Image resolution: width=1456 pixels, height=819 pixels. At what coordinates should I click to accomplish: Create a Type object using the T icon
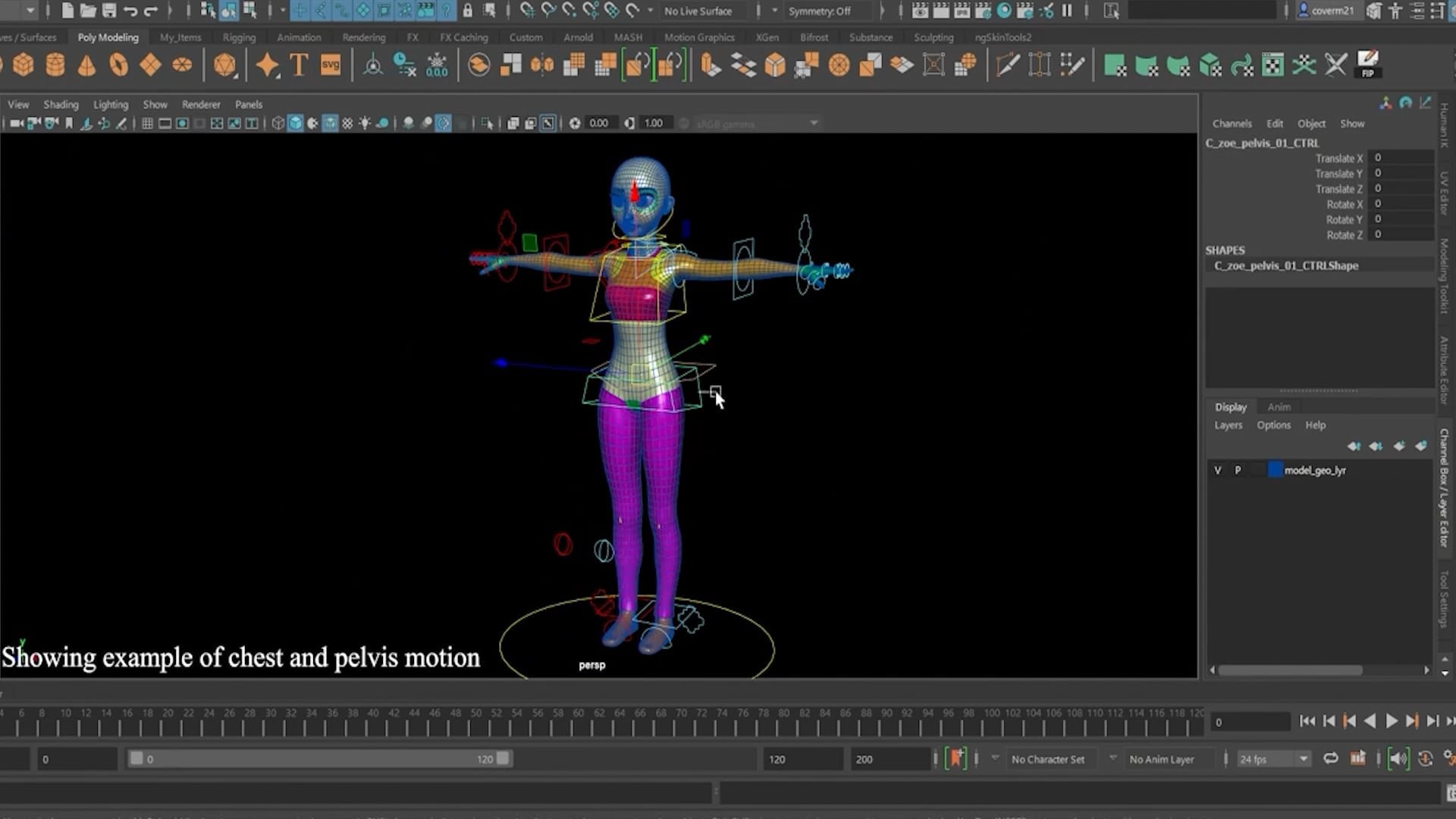click(299, 65)
